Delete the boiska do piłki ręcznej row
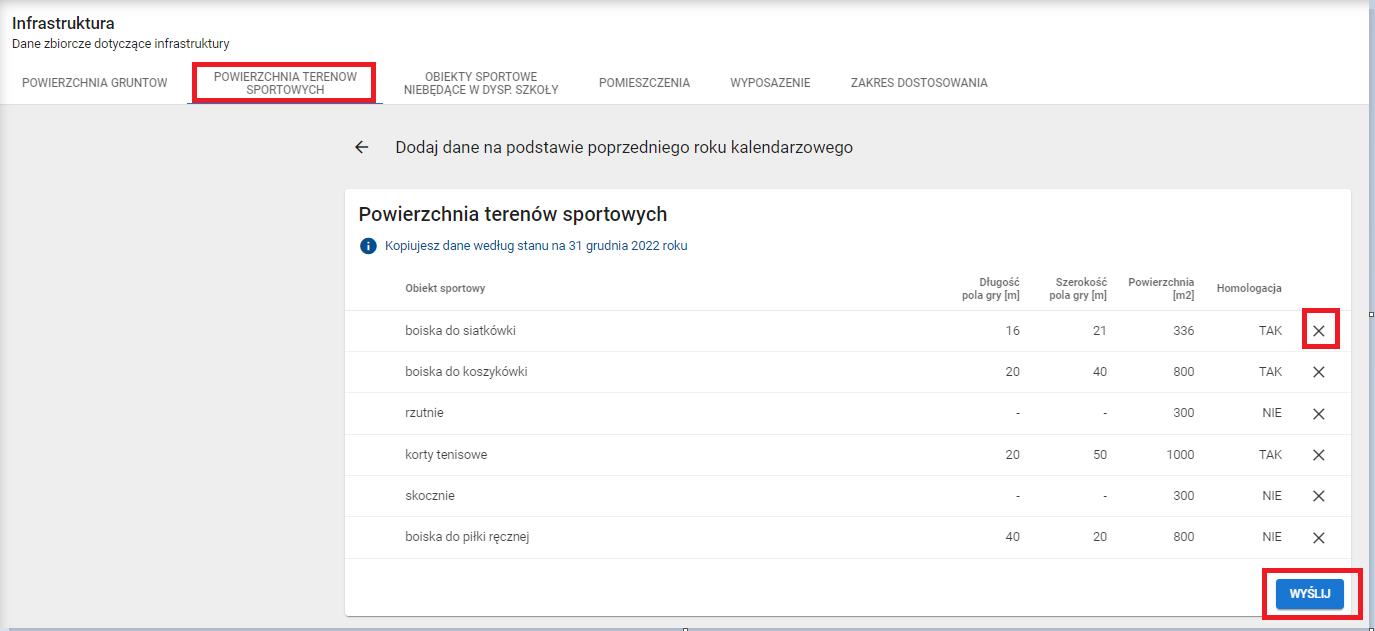 (x=1318, y=538)
